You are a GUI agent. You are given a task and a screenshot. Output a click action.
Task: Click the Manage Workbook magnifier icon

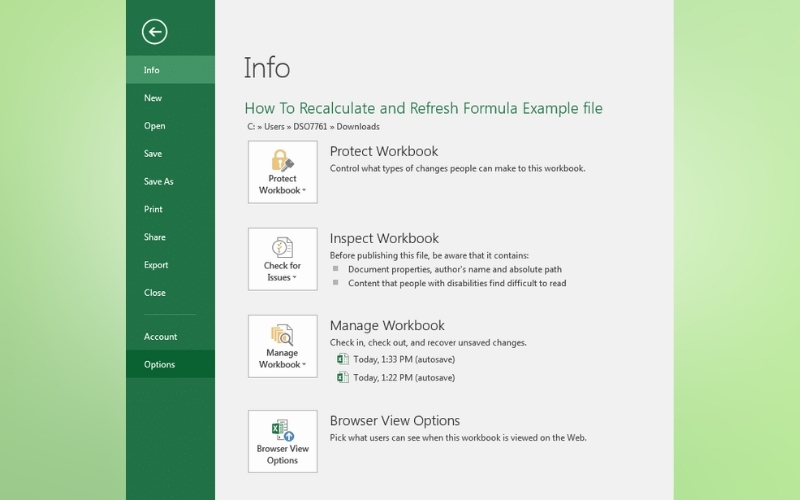282,334
